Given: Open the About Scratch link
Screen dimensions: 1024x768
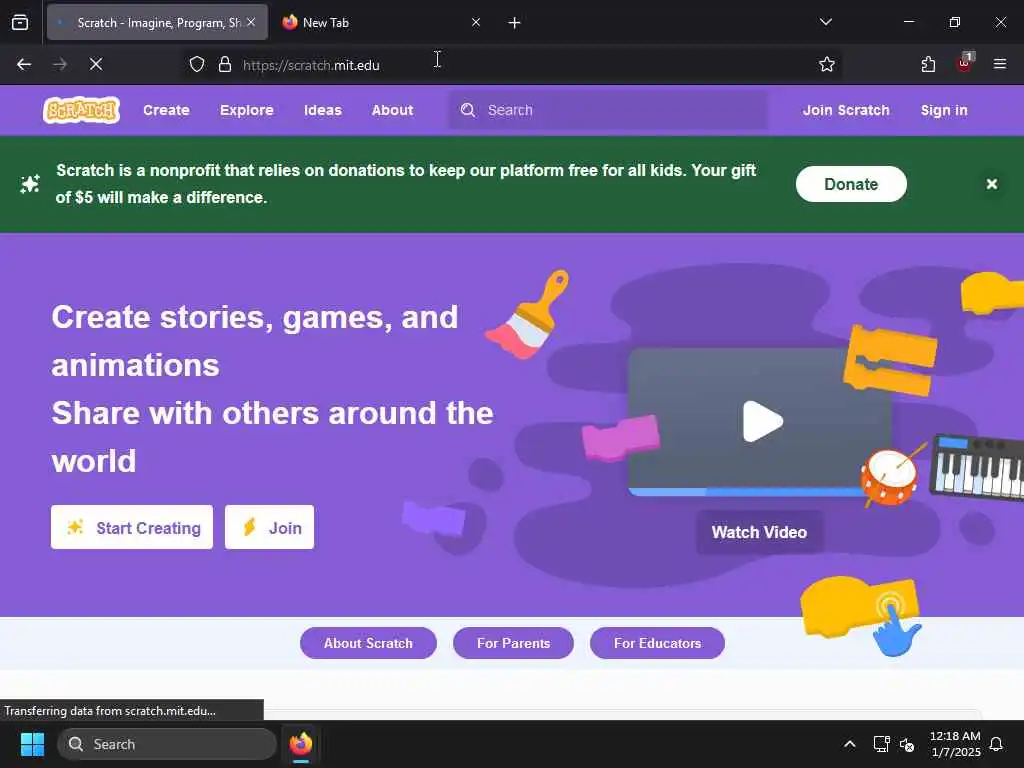Looking at the screenshot, I should 368,643.
